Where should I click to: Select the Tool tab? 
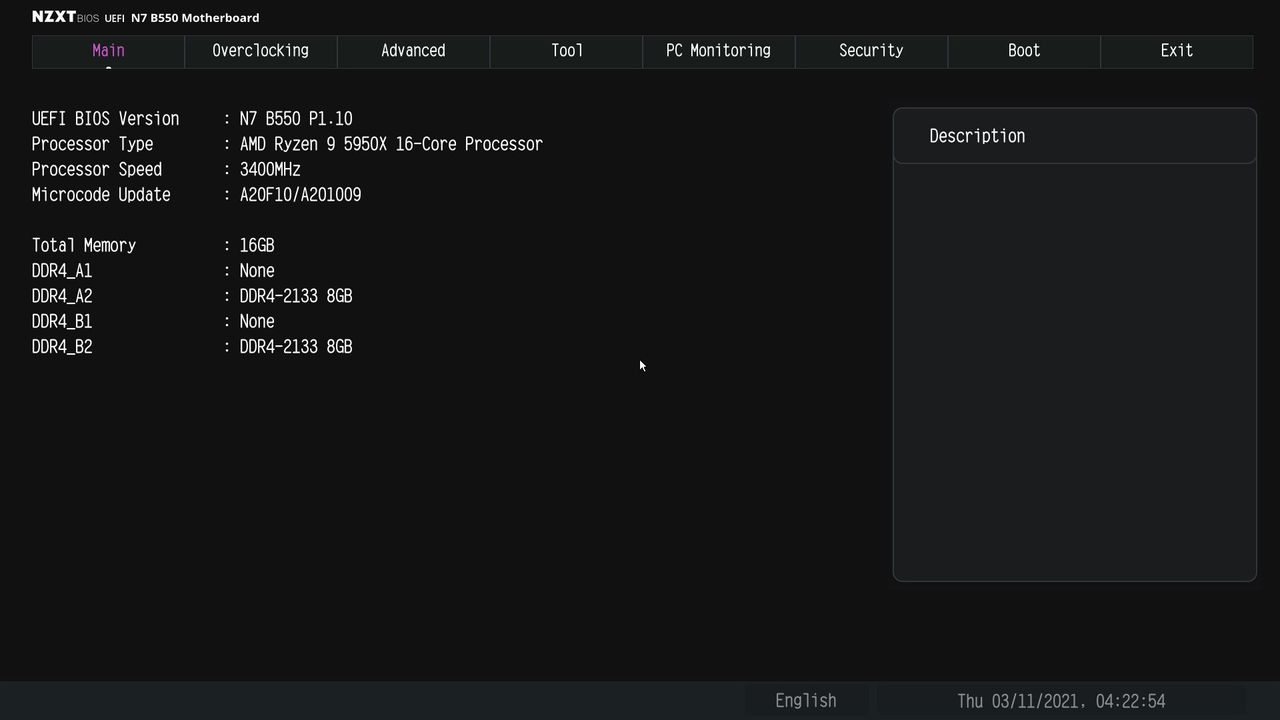(566, 51)
